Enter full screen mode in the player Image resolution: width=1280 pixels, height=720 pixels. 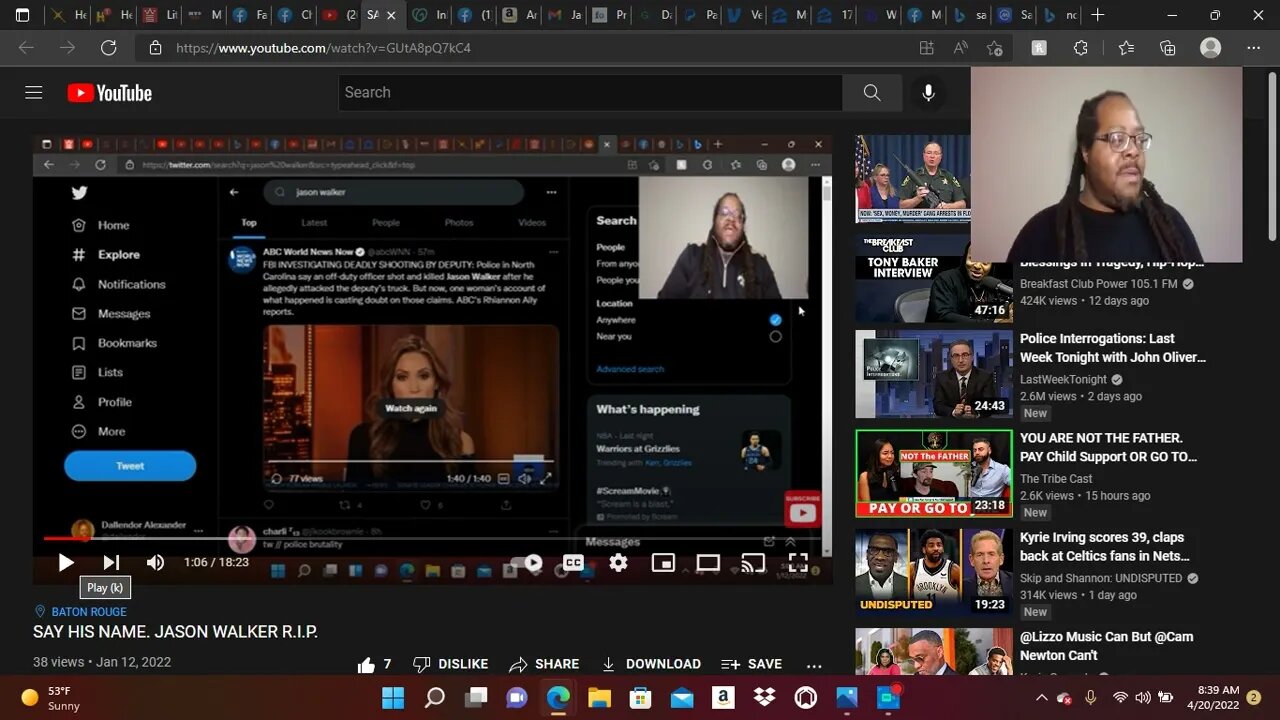(798, 563)
